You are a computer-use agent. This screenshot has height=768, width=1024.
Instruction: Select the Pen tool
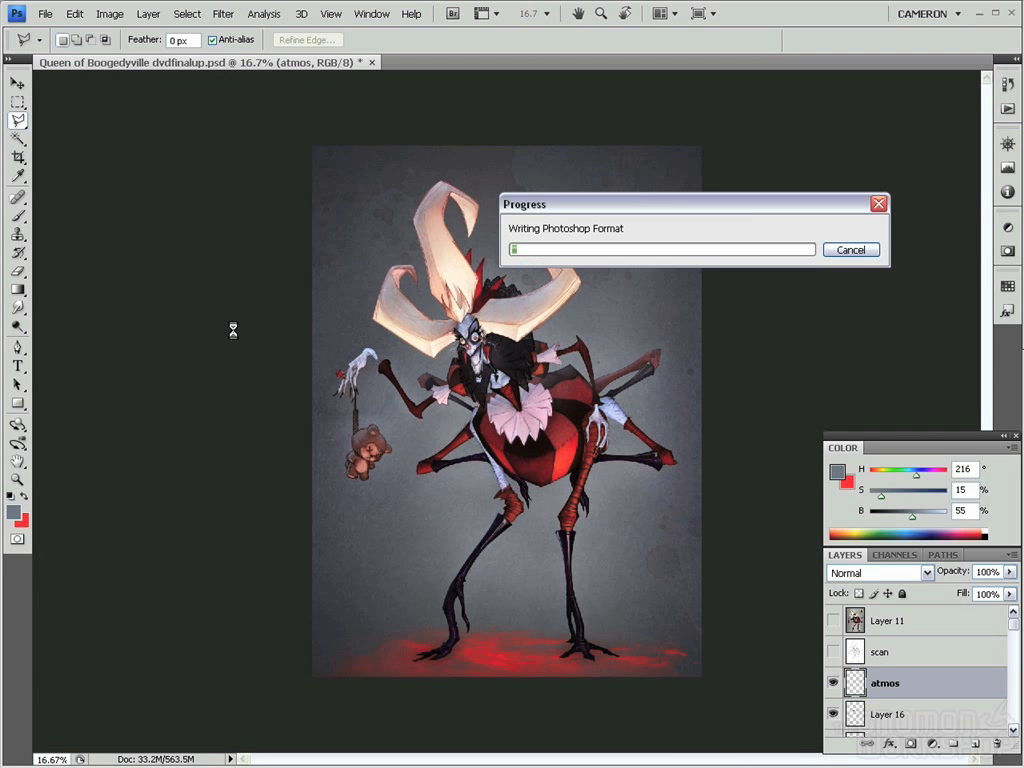point(17,347)
